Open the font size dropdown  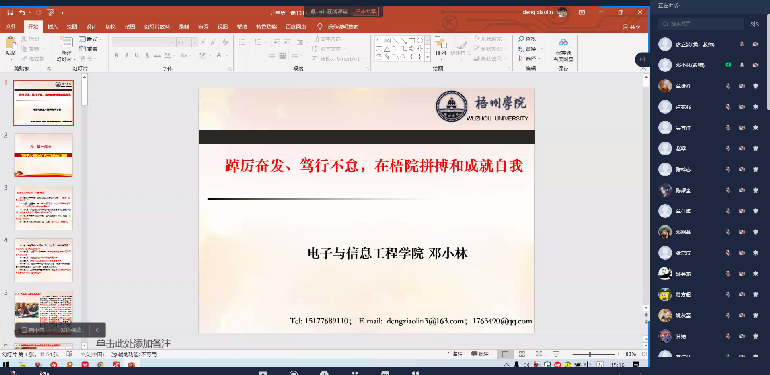pyautogui.click(x=194, y=43)
